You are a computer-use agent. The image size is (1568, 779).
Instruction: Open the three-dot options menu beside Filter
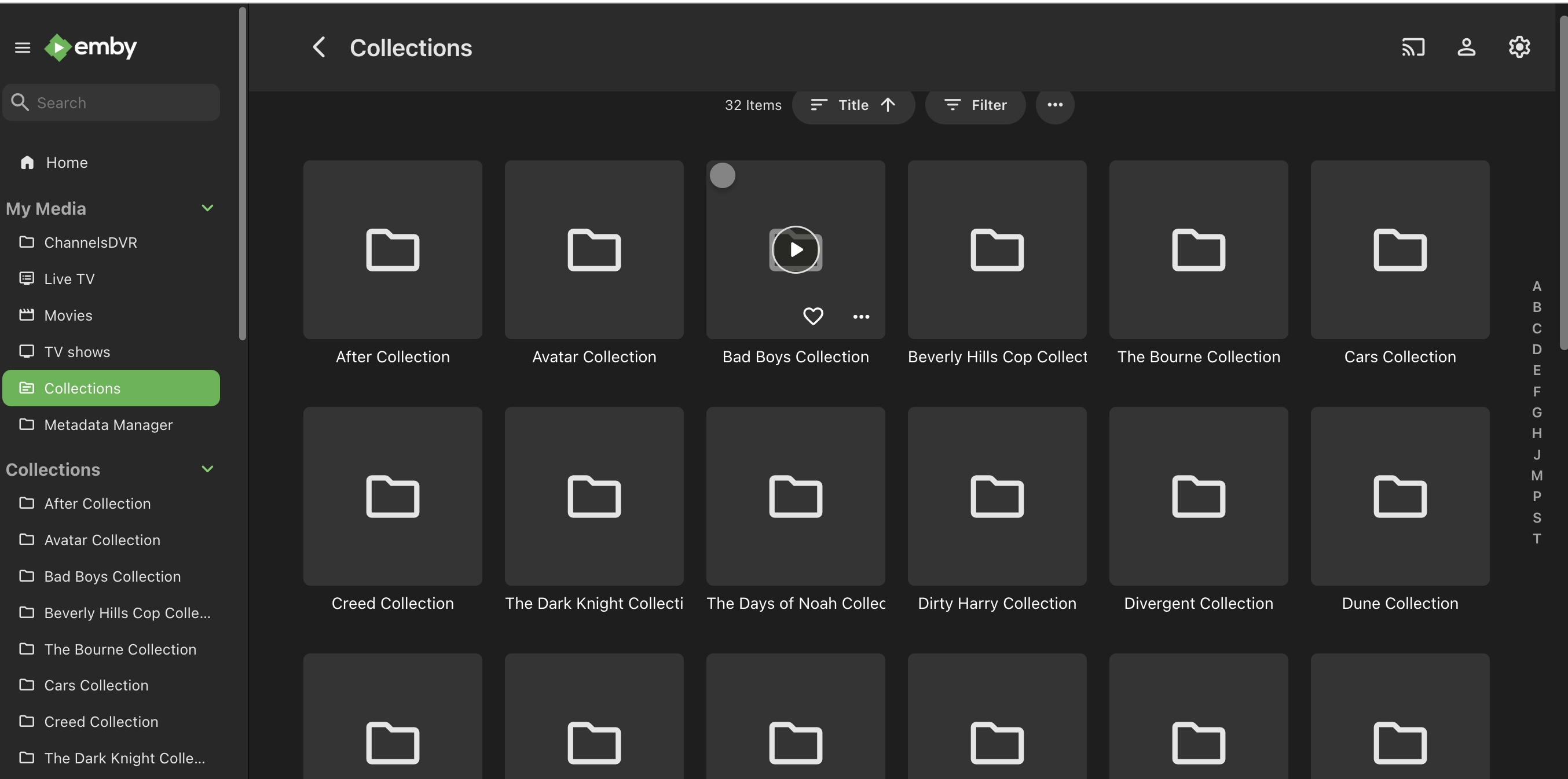point(1054,105)
